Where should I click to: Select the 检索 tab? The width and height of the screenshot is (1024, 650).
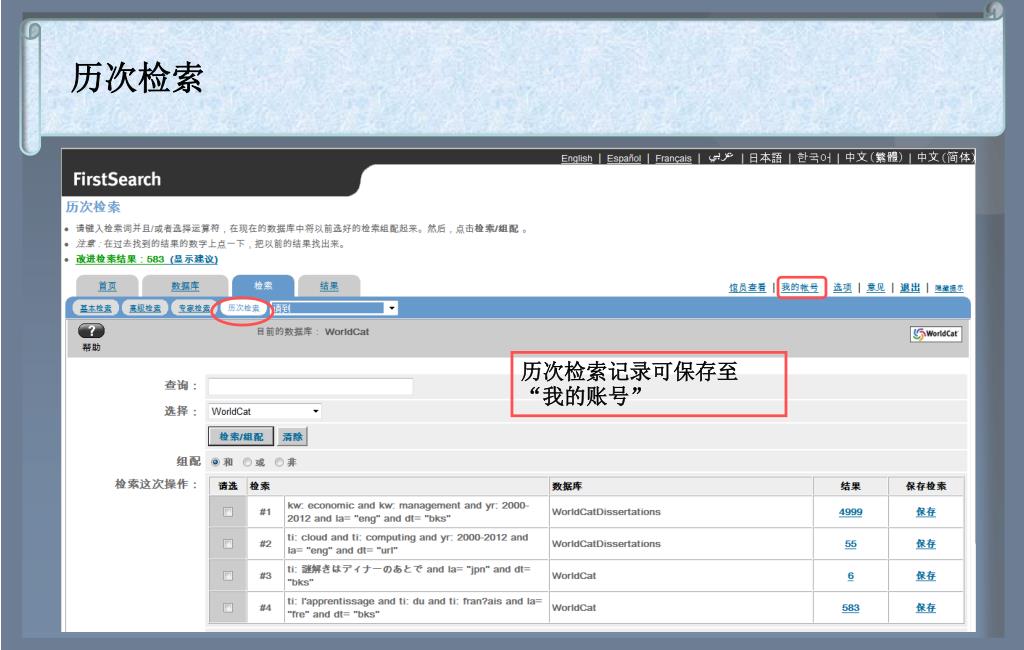pyautogui.click(x=263, y=285)
